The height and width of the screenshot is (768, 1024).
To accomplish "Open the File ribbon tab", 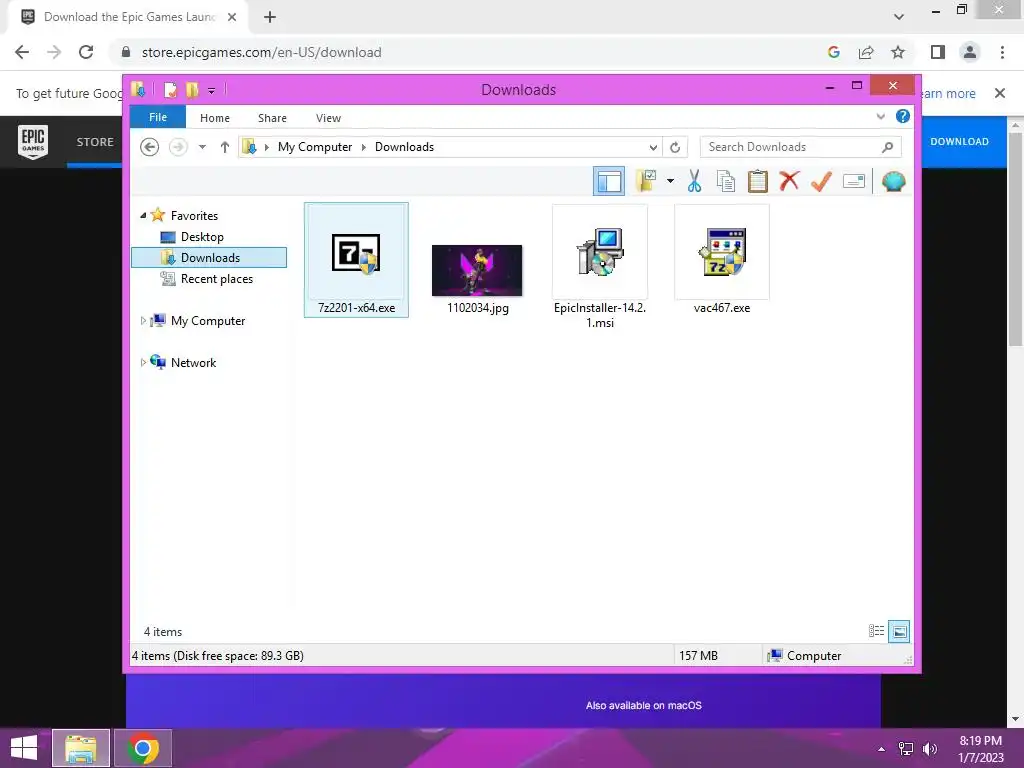I will pyautogui.click(x=158, y=117).
